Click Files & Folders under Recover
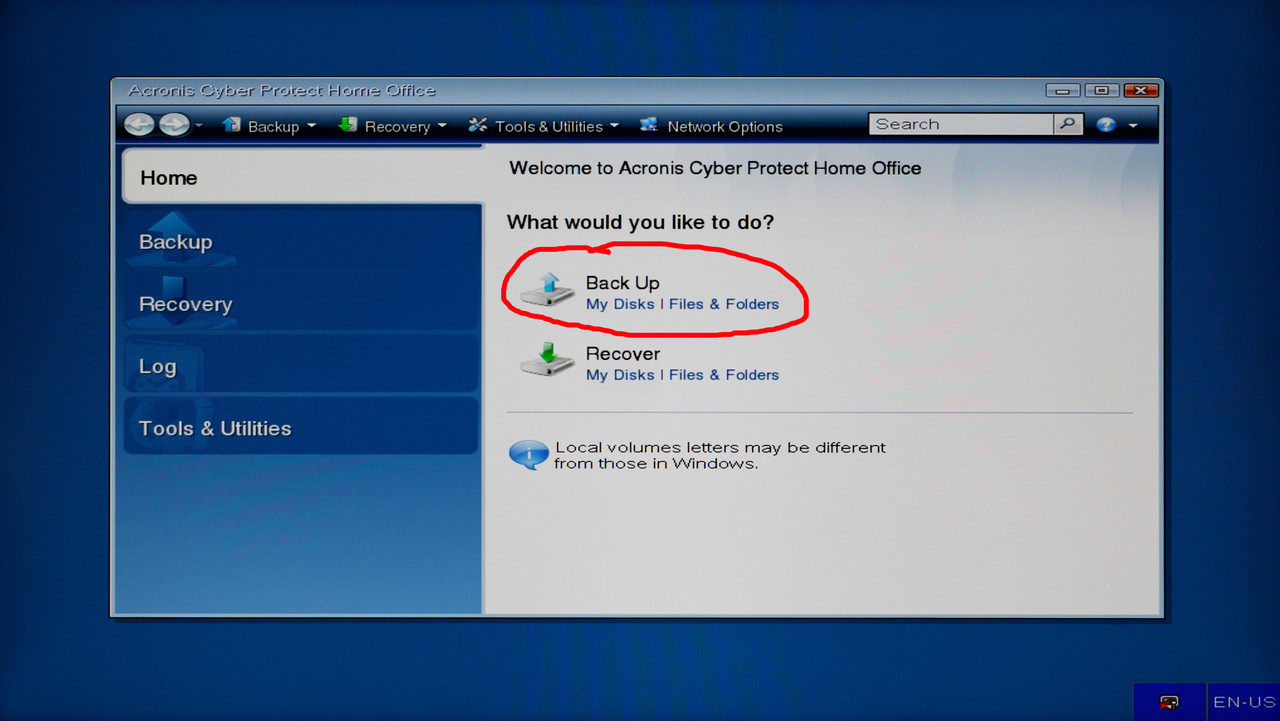1280x721 pixels. pos(723,375)
